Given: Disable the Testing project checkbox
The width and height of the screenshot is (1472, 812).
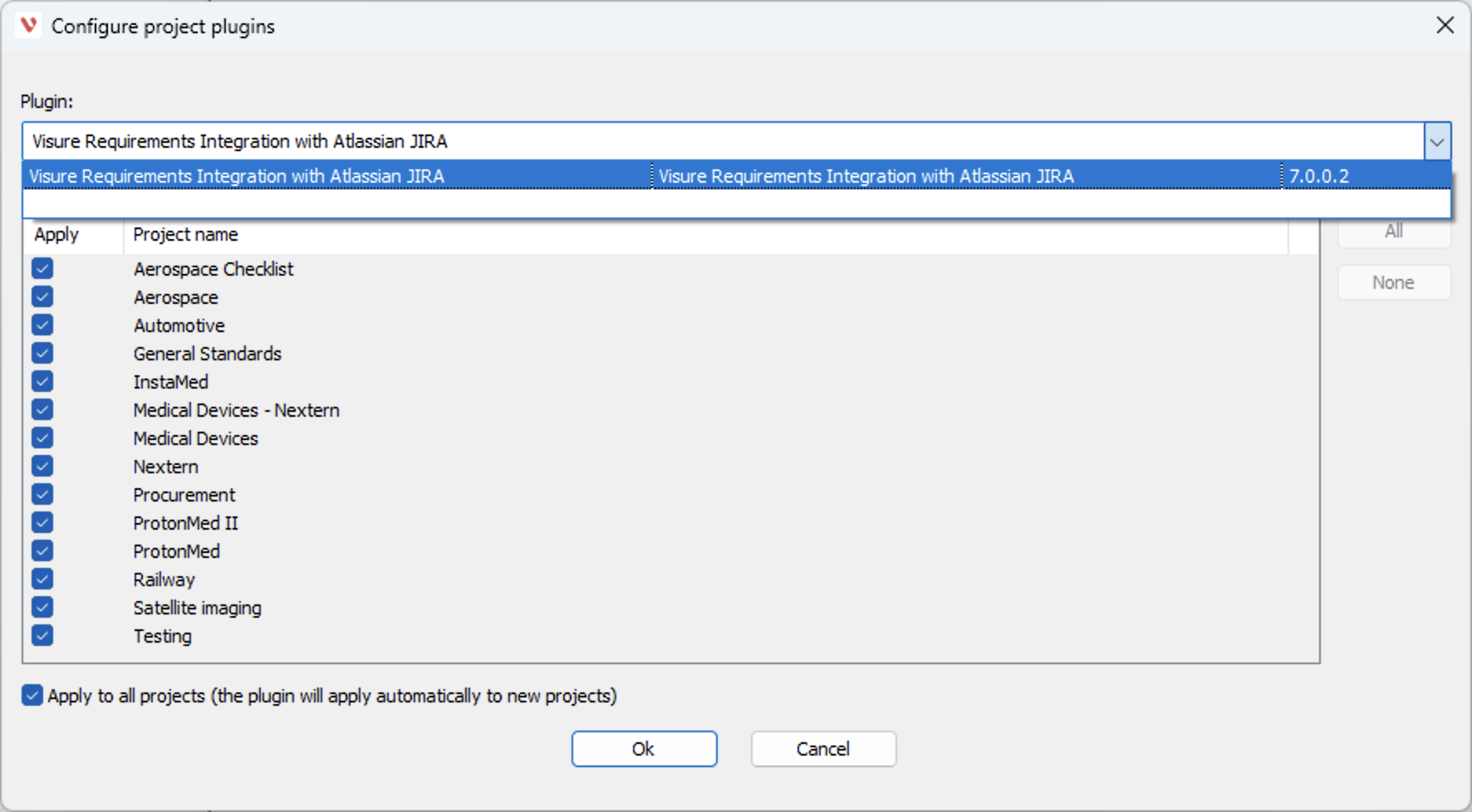Looking at the screenshot, I should point(42,635).
